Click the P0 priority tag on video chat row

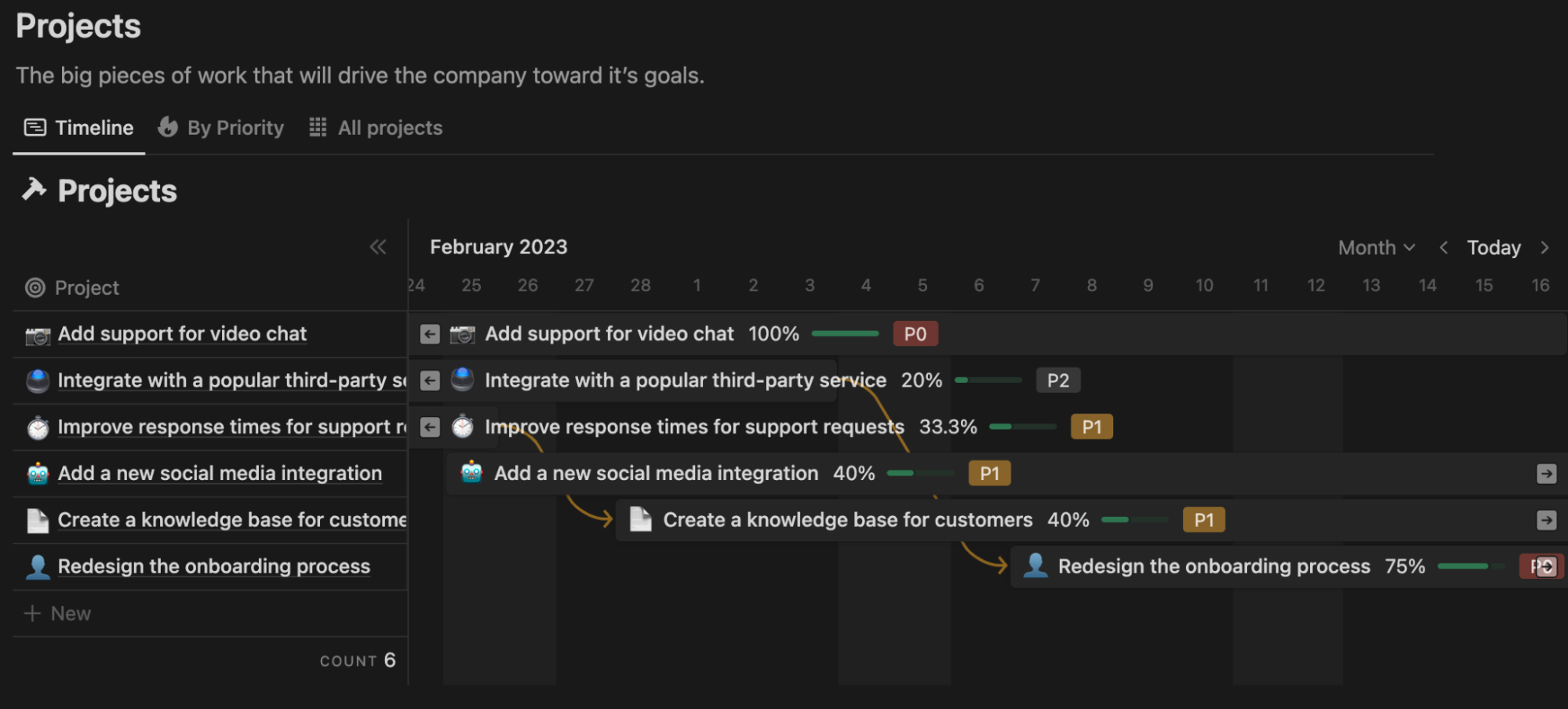pos(915,333)
